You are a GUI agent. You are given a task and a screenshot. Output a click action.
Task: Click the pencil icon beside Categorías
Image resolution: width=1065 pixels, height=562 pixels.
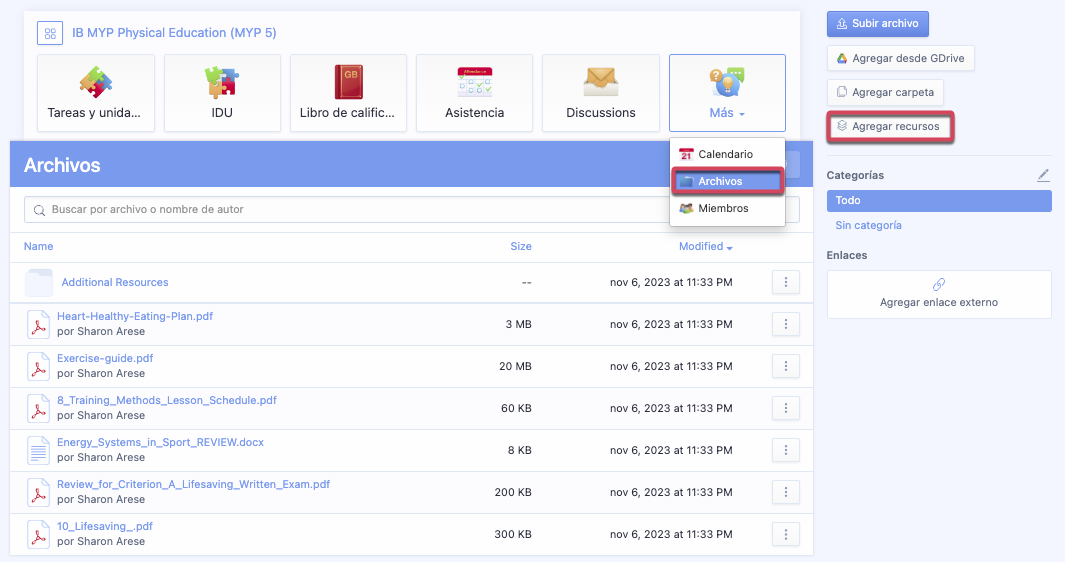1043,175
